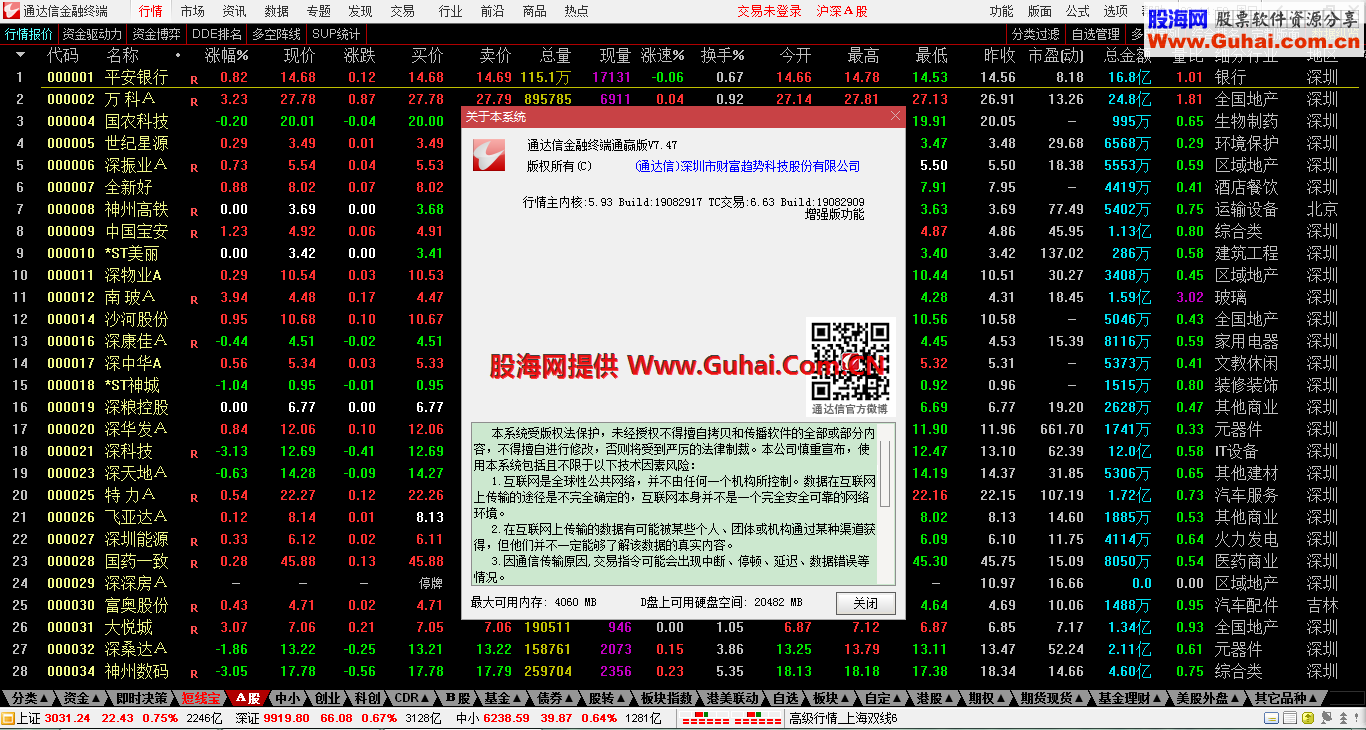Click the orange square icon beside 上证 index
This screenshot has width=1366, height=730.
click(x=8, y=718)
